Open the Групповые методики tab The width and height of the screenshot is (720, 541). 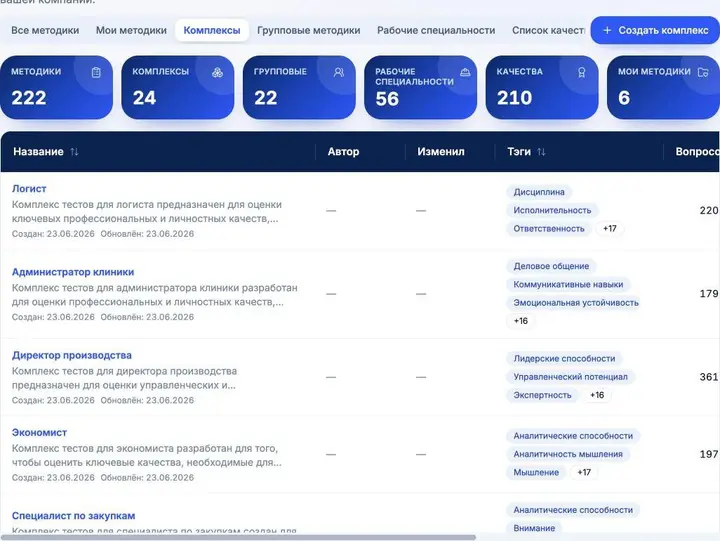309,30
